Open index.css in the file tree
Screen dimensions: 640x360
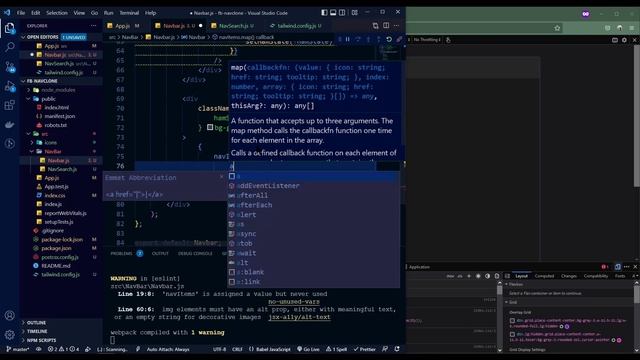click(55, 195)
